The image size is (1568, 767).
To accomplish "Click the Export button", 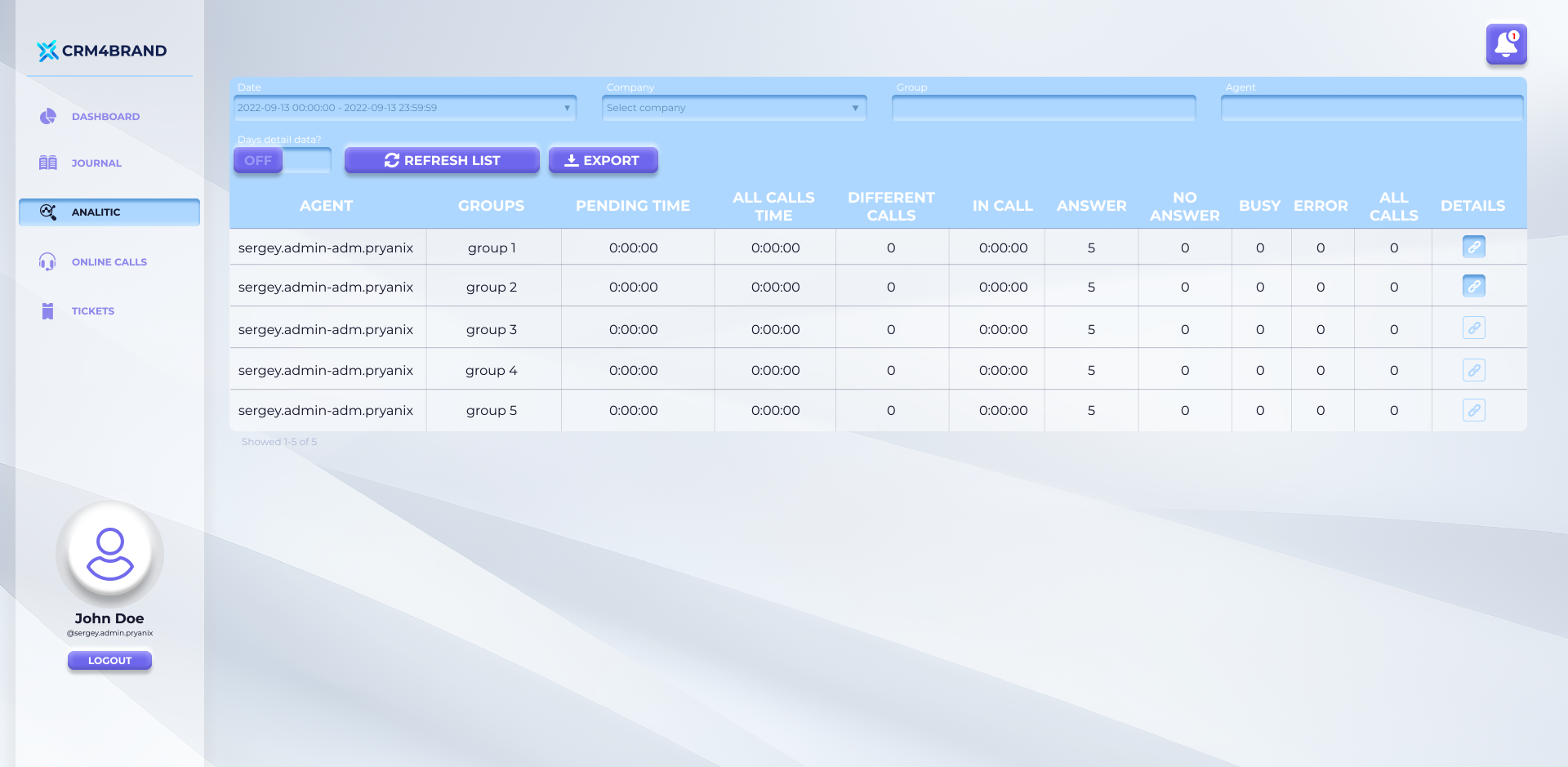I will pos(603,161).
